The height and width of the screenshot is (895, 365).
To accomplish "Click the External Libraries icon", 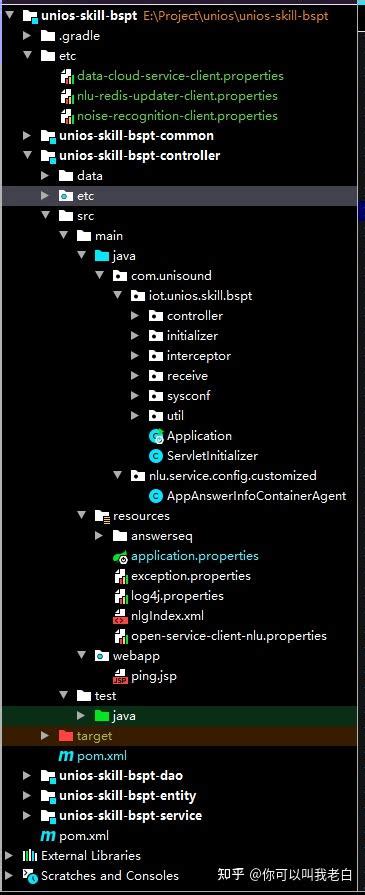I will pyautogui.click(x=30, y=856).
